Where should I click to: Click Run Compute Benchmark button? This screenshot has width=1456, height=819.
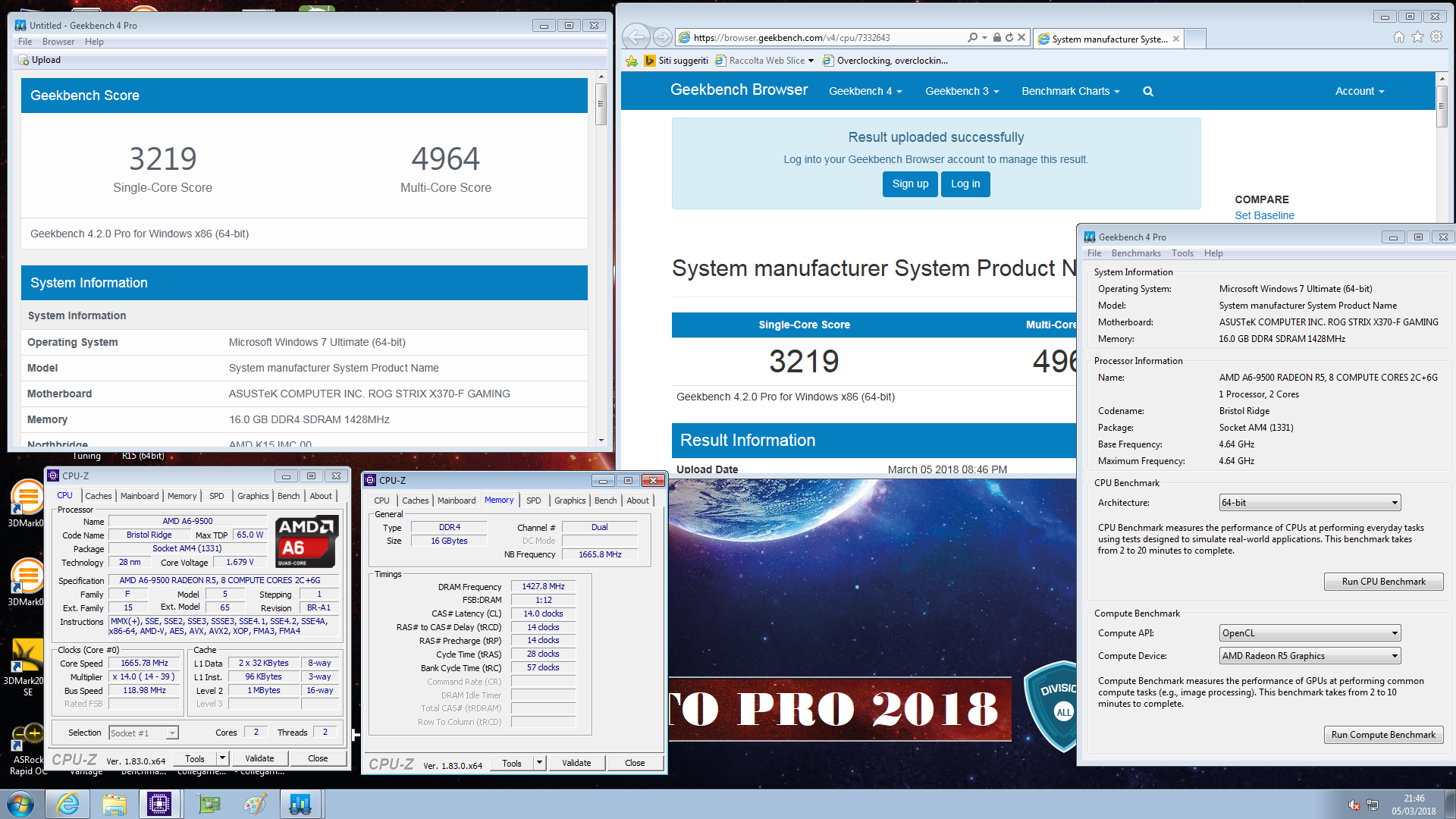coord(1383,735)
